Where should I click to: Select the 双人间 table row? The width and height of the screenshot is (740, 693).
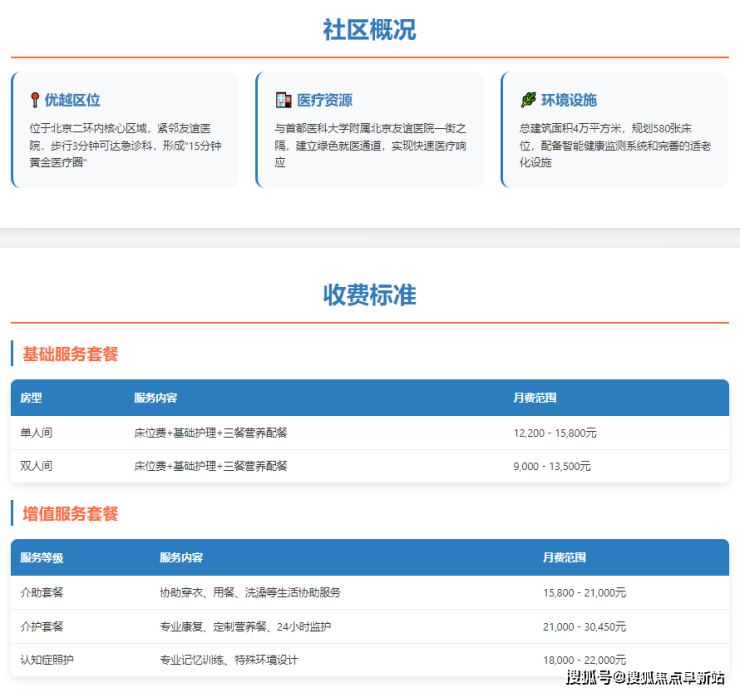coord(369,466)
